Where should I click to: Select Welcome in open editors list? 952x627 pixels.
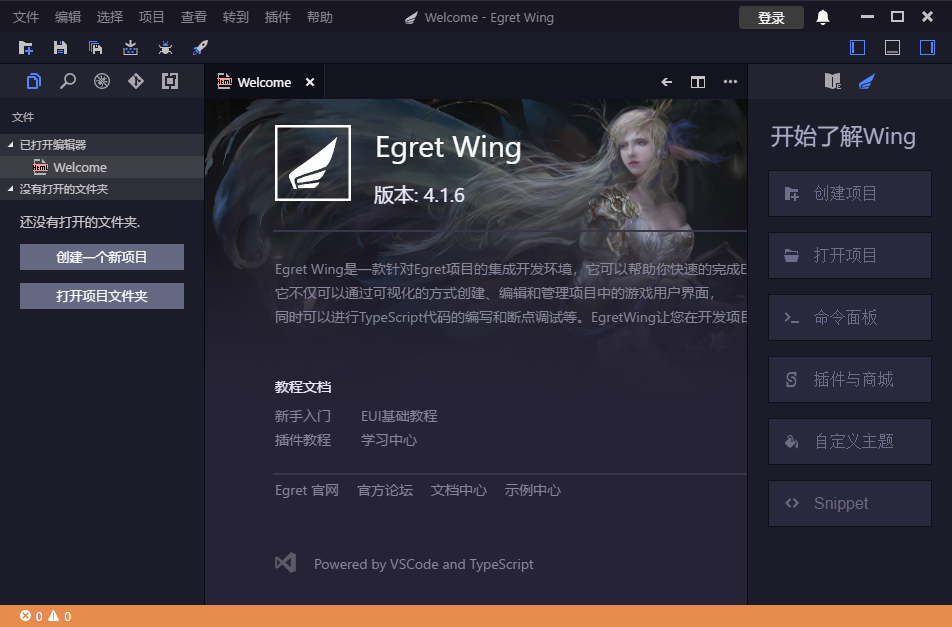click(x=102, y=167)
